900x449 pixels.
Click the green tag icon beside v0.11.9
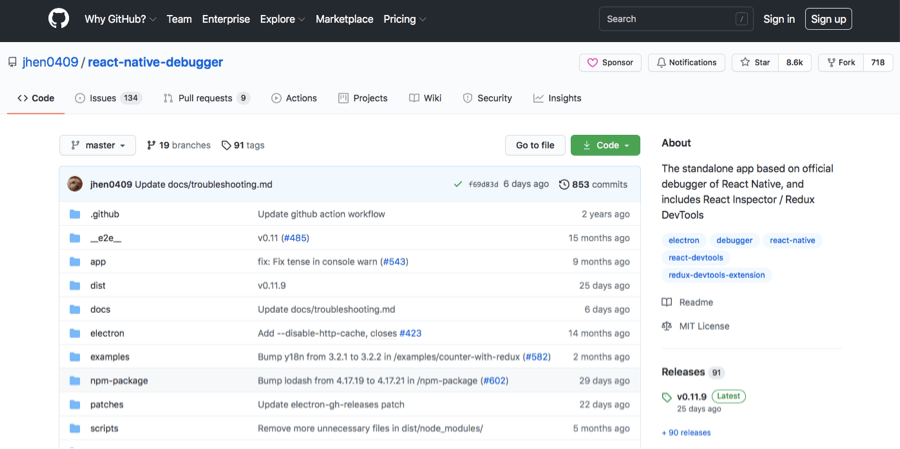666,397
